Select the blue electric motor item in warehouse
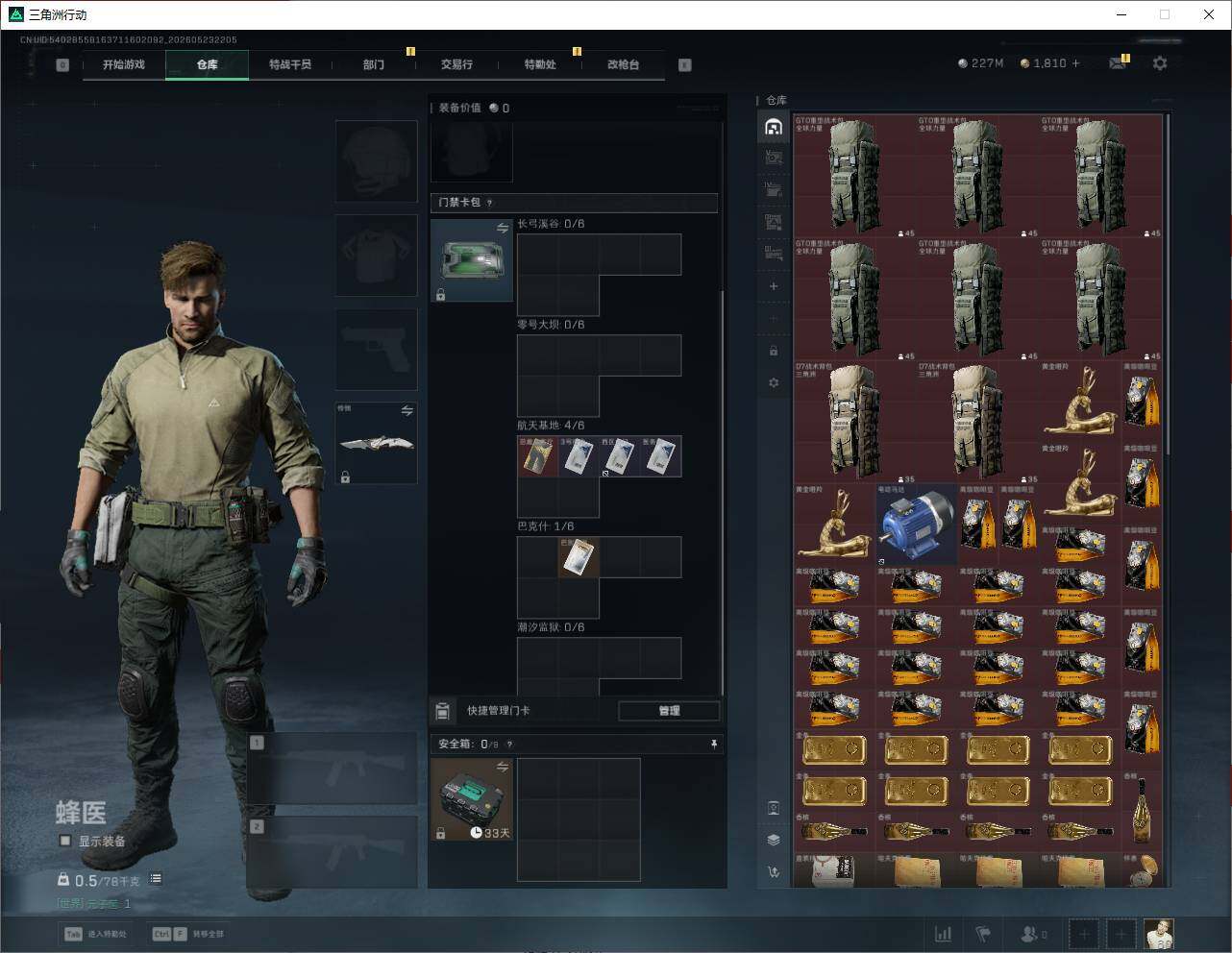This screenshot has width=1232, height=953. pyautogui.click(x=916, y=524)
